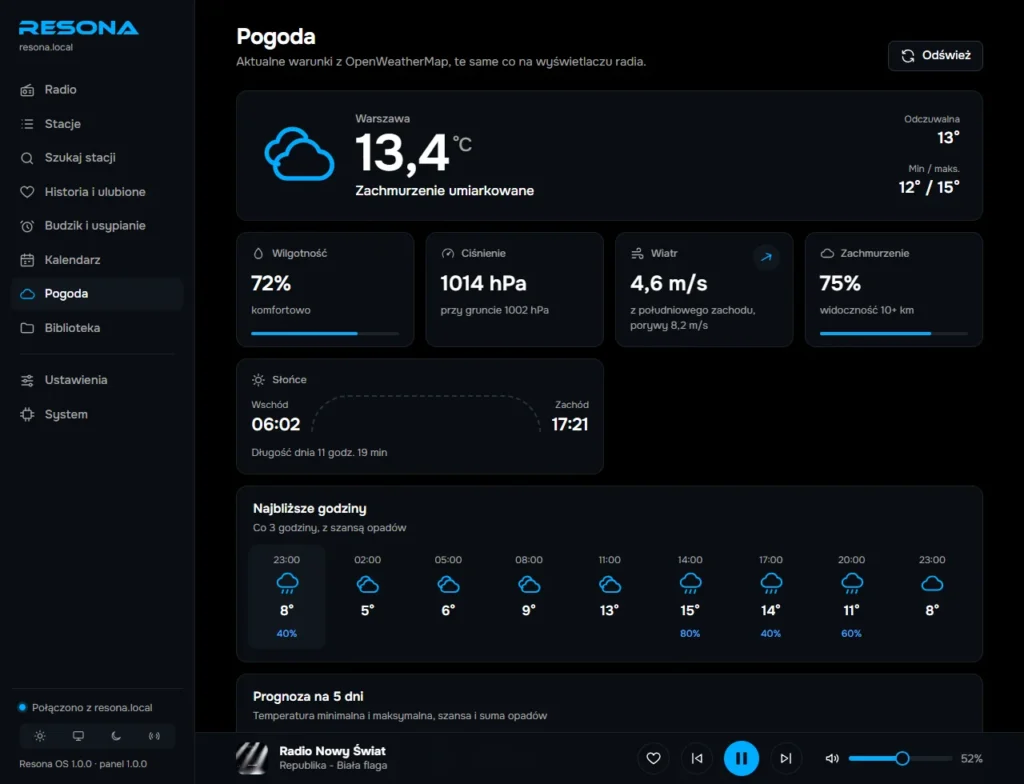1024x784 pixels.
Task: Skip to the next station
Action: coord(786,758)
